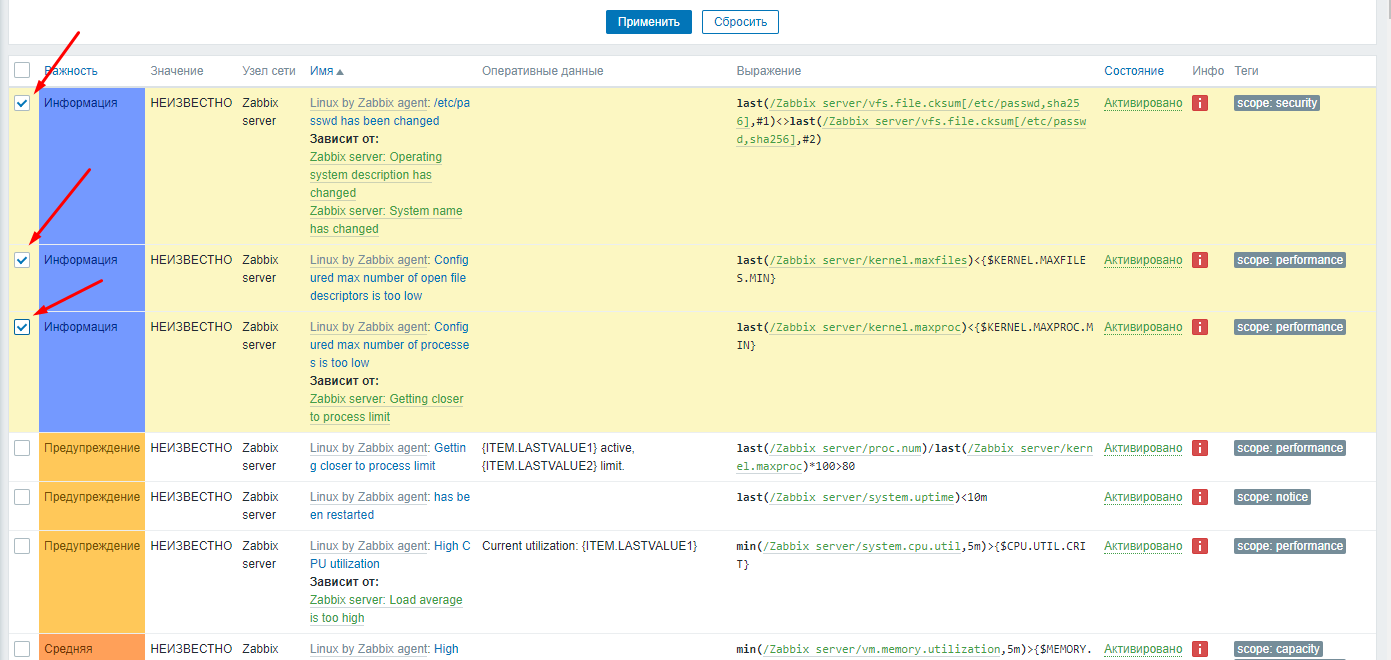The image size is (1391, 660).
Task: Open 'has been restarted' trigger link
Action: pyautogui.click(x=451, y=497)
